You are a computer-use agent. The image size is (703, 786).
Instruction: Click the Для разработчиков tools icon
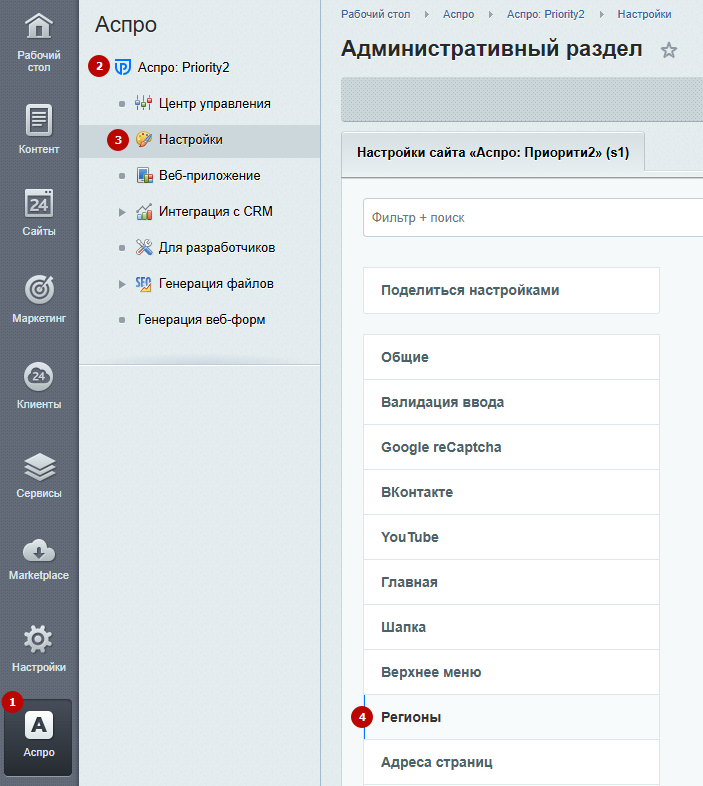pyautogui.click(x=144, y=247)
